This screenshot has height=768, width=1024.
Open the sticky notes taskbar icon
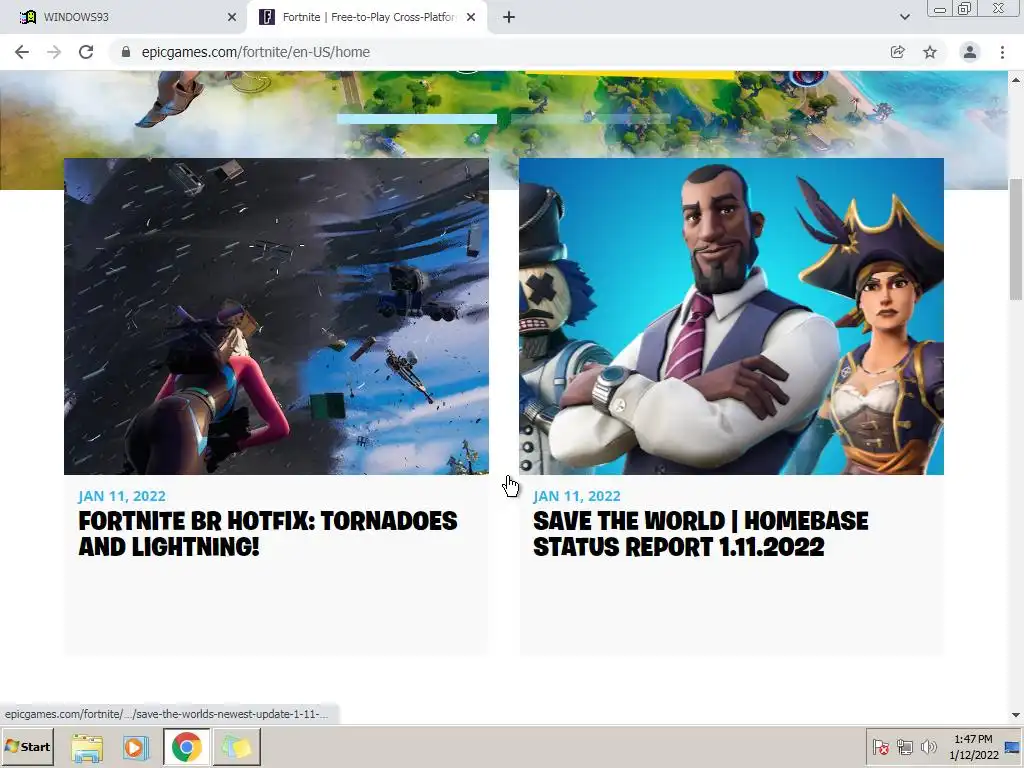[236, 747]
